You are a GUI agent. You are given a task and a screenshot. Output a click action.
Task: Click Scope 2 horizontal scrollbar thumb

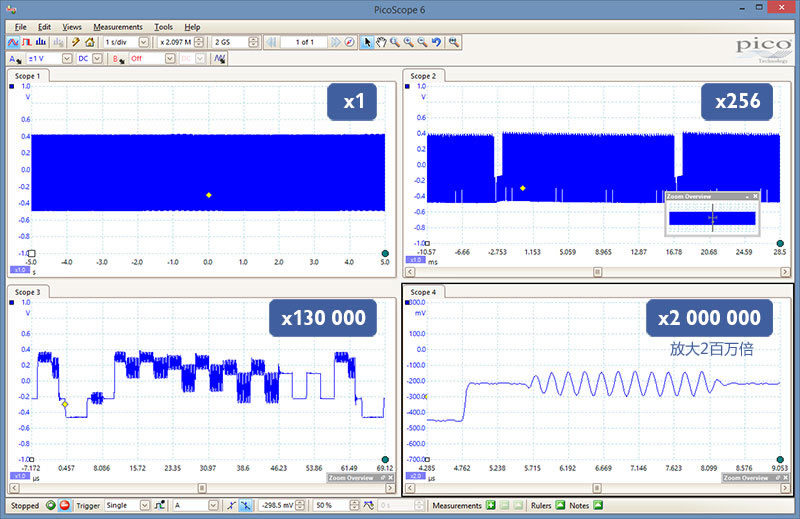tap(597, 272)
